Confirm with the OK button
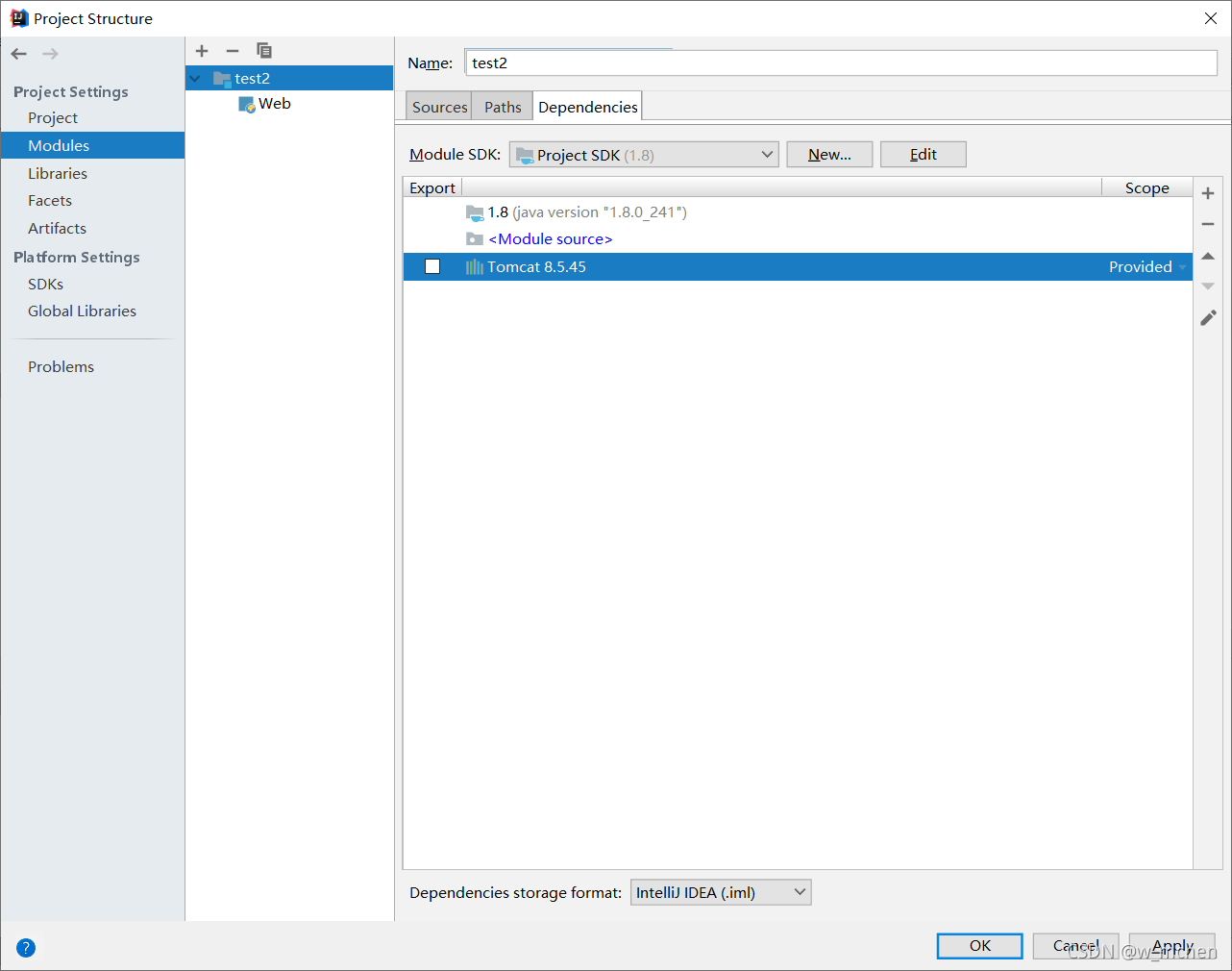 point(980,946)
